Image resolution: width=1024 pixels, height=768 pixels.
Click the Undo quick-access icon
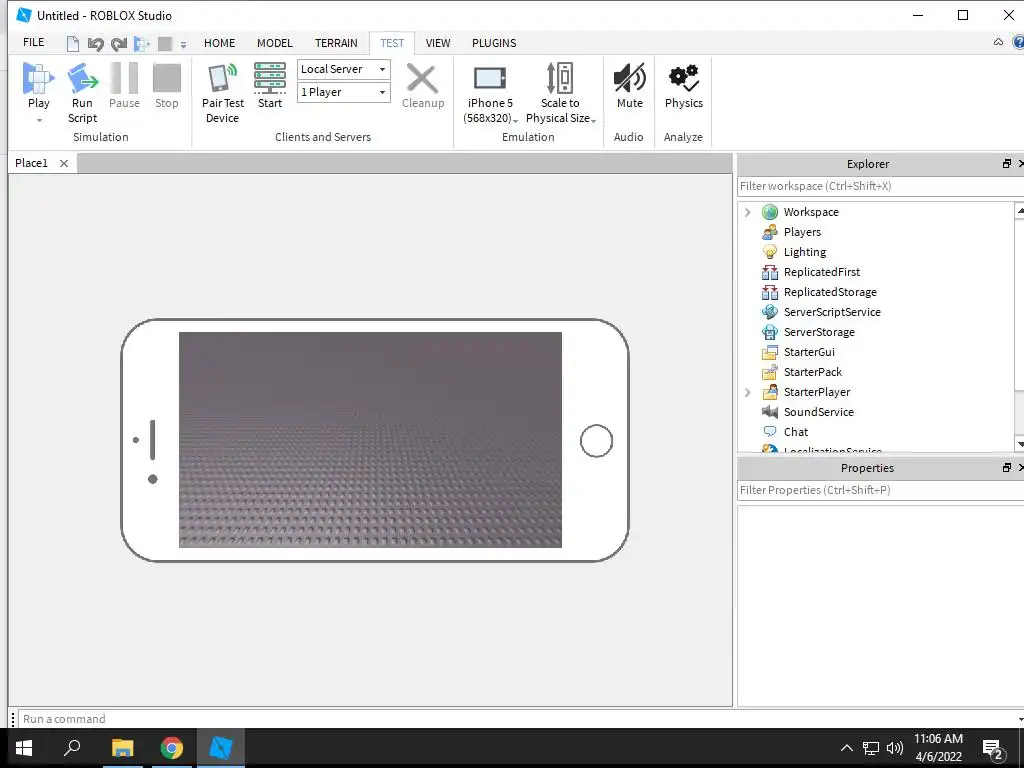95,44
